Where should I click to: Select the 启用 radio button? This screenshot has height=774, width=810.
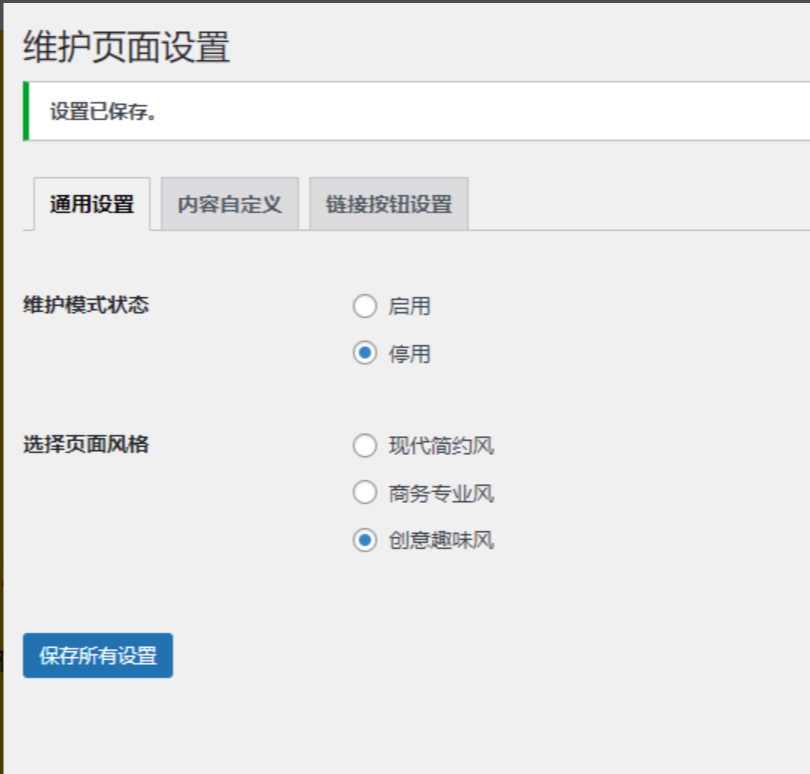(x=365, y=306)
